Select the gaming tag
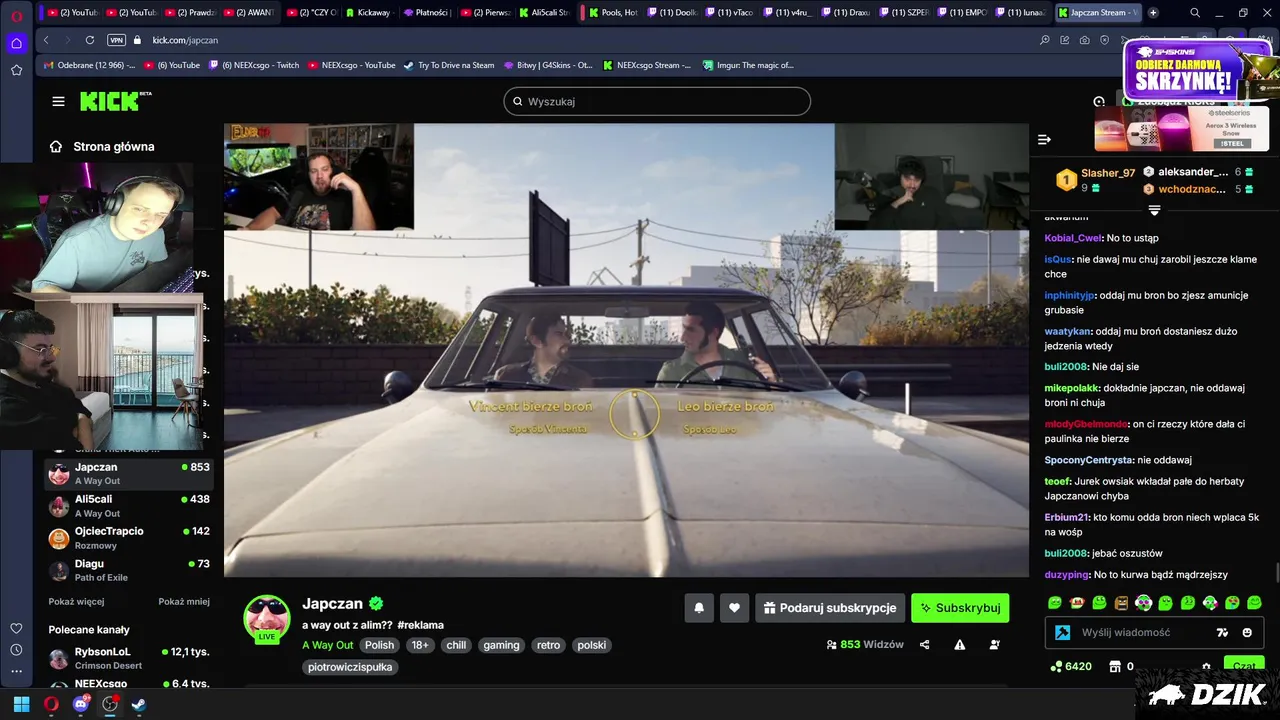This screenshot has height=720, width=1280. click(501, 645)
